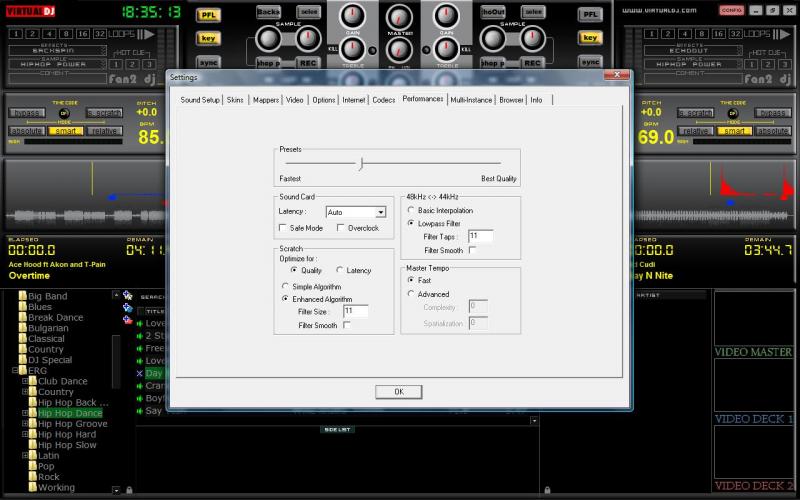Open left deck Backspin effects selector

point(57,51)
